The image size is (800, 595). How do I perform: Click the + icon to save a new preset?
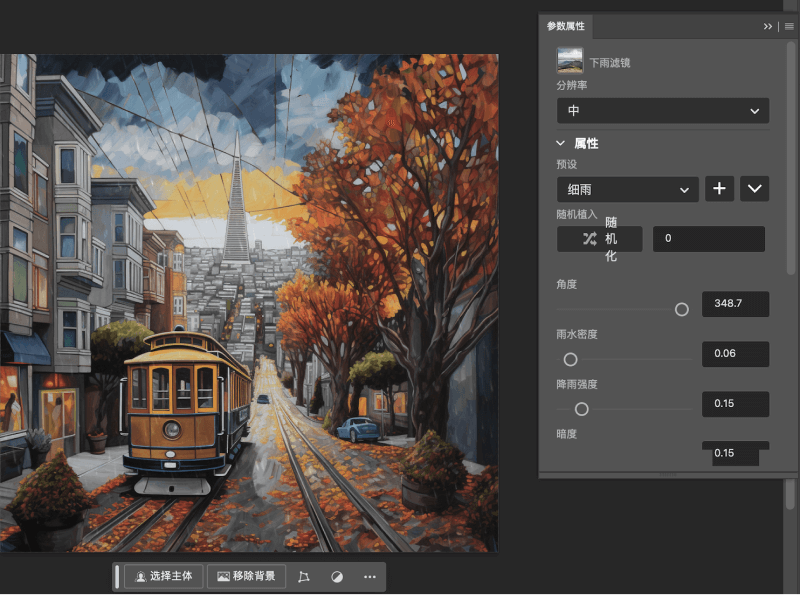coord(719,188)
